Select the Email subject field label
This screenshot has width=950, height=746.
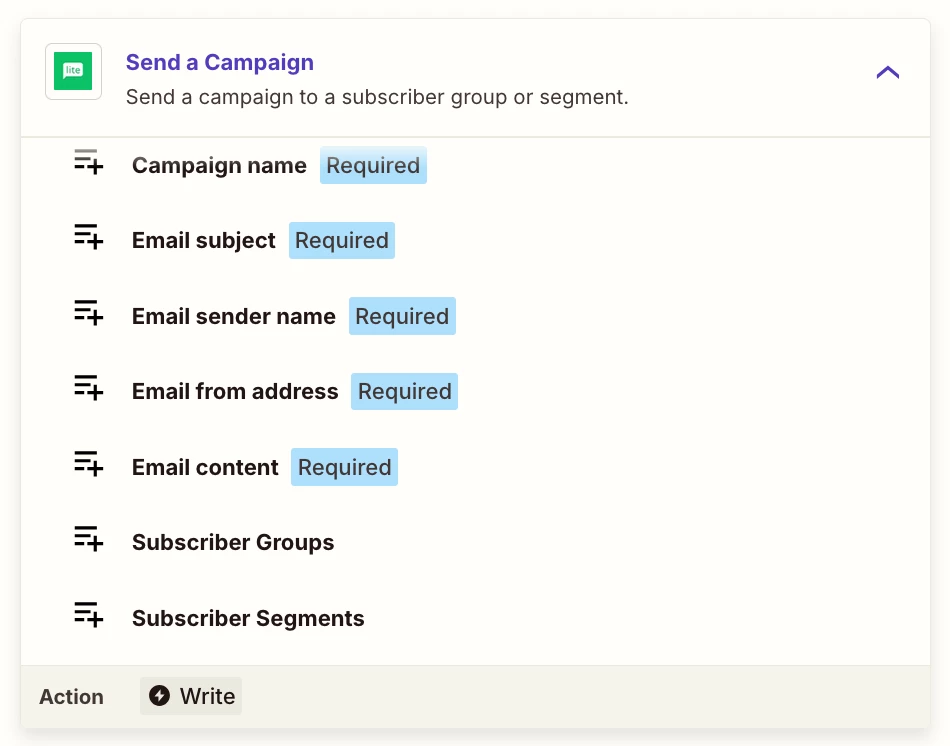[204, 241]
